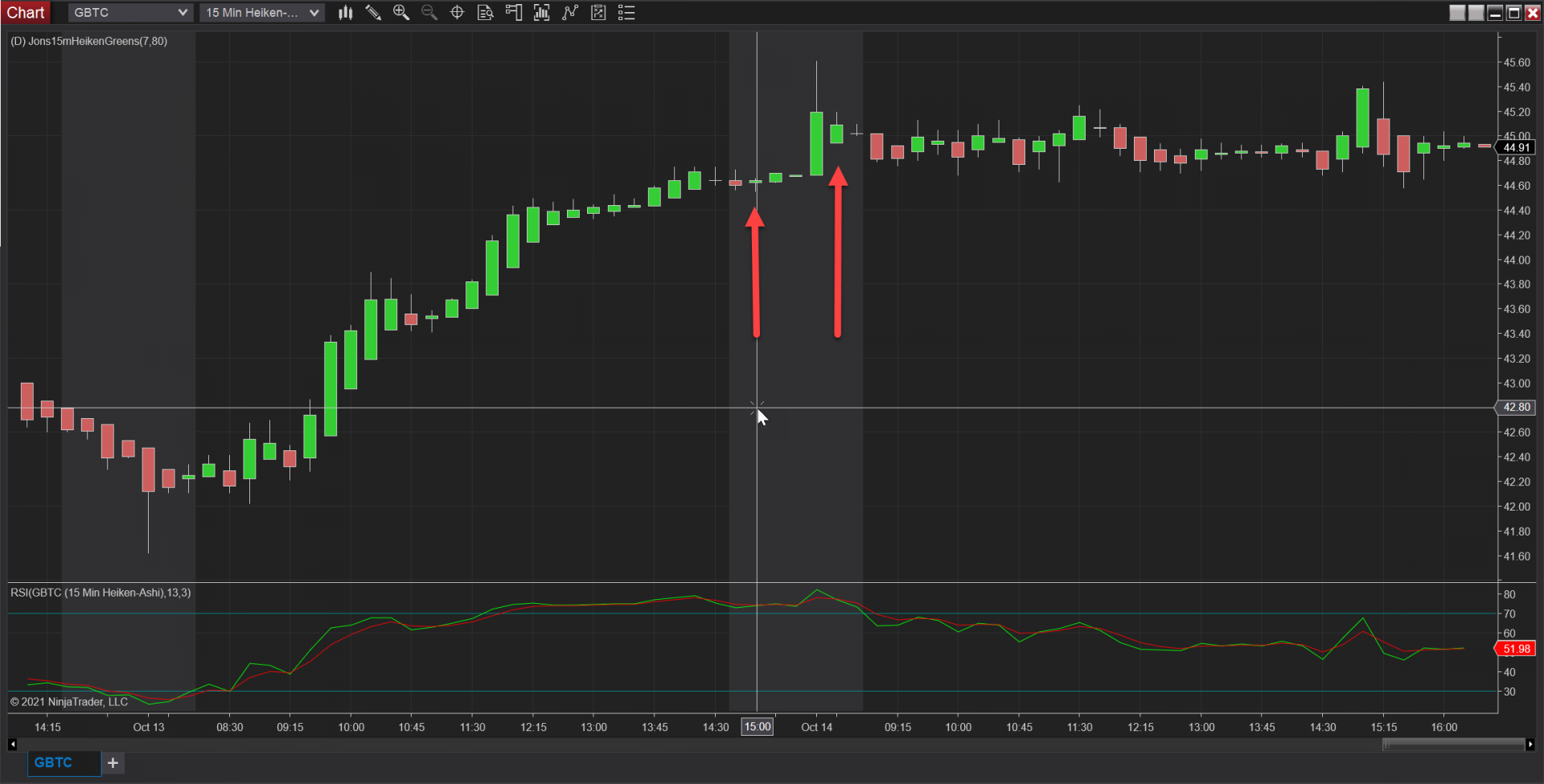Click the 16:00 time axis label
Screen dimensions: 1544x784
click(x=1444, y=727)
